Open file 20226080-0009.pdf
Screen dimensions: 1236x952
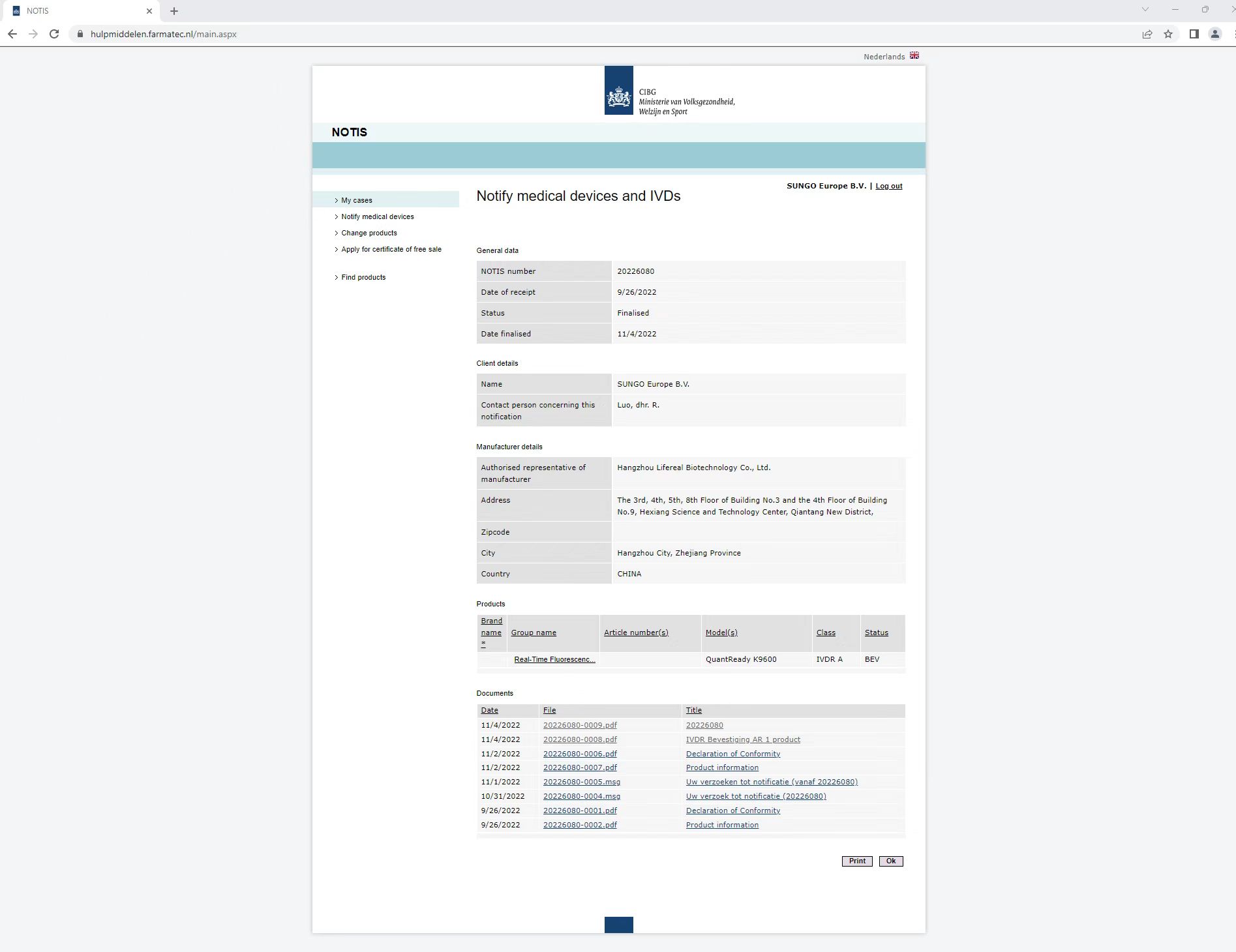tap(579, 725)
